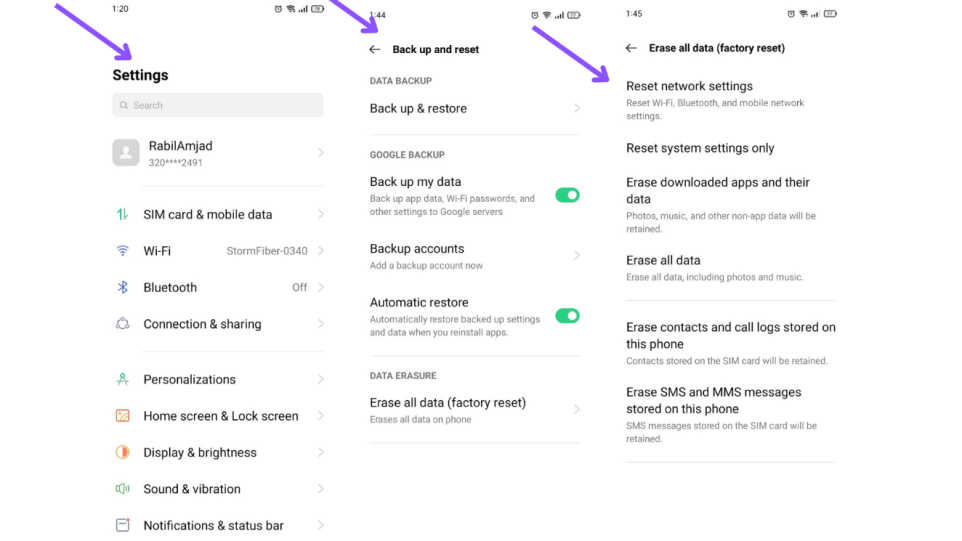
Task: Click the Settings search field
Action: (x=218, y=105)
